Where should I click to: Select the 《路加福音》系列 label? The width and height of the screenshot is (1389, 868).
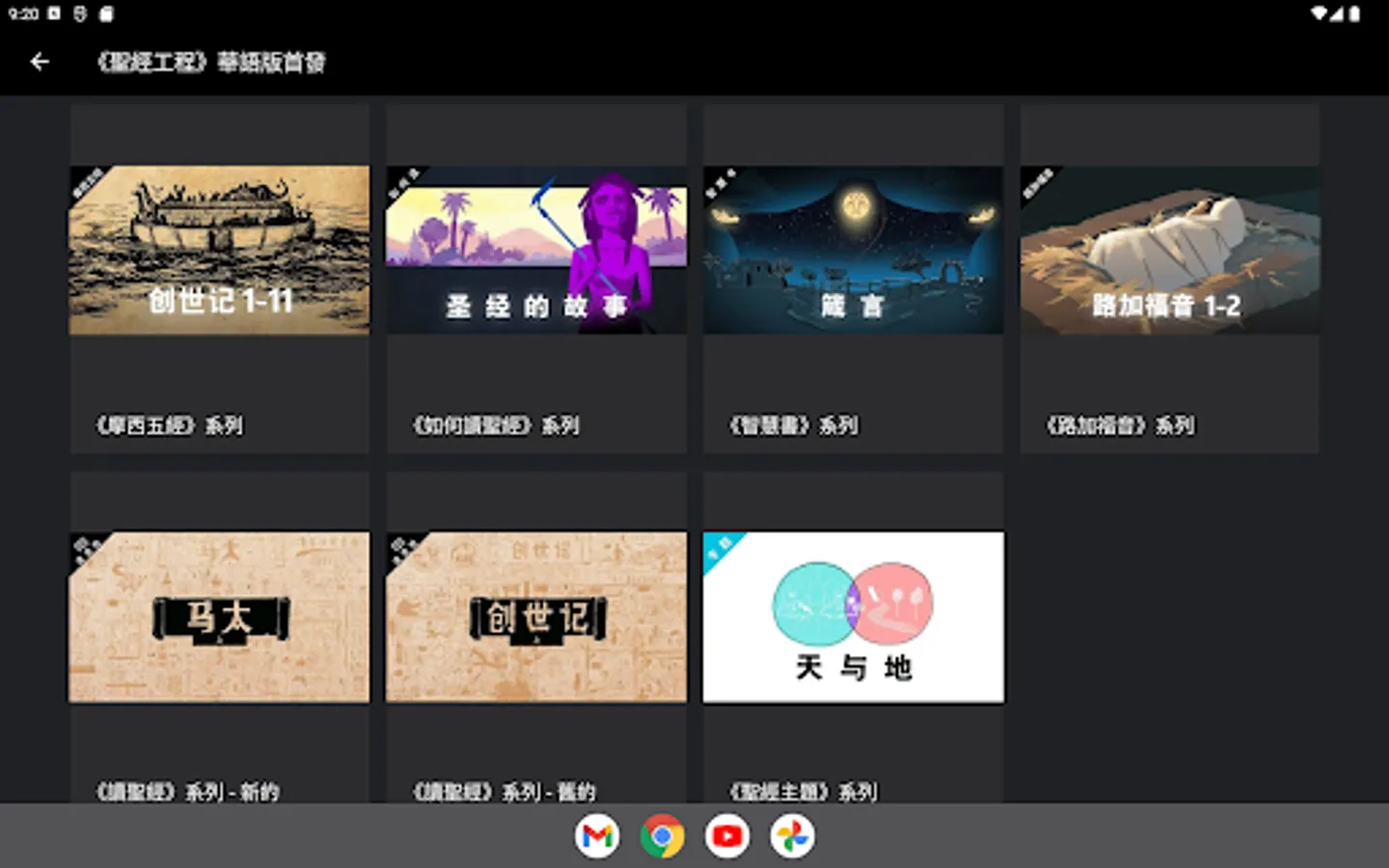1121,425
